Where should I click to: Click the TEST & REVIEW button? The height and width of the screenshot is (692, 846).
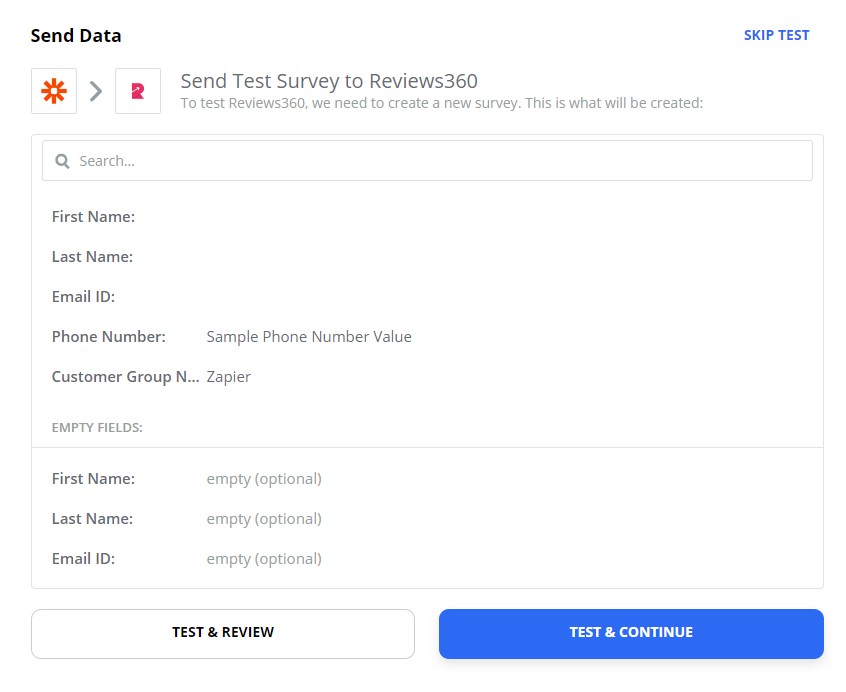point(223,634)
